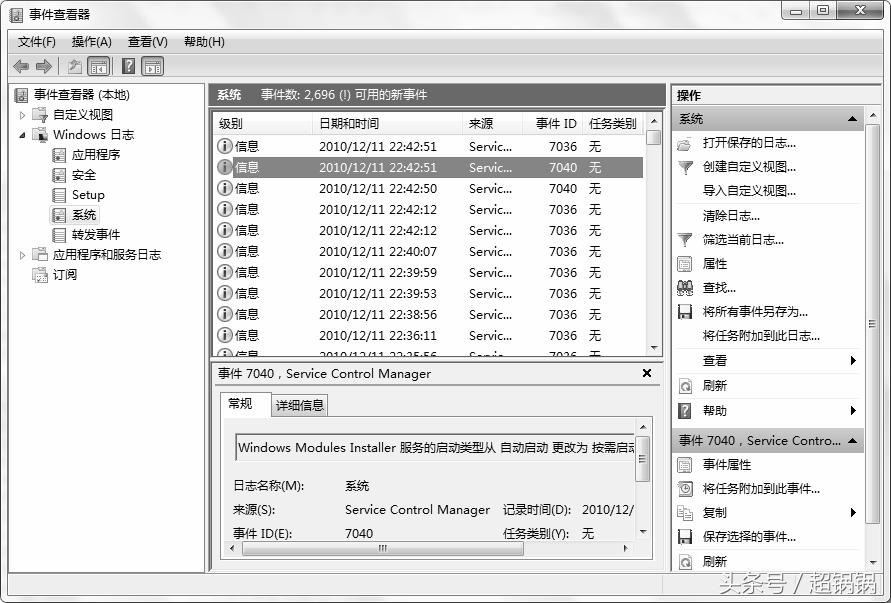891x603 pixels.
Task: Open the 转发事件 log
Action: tap(92, 234)
